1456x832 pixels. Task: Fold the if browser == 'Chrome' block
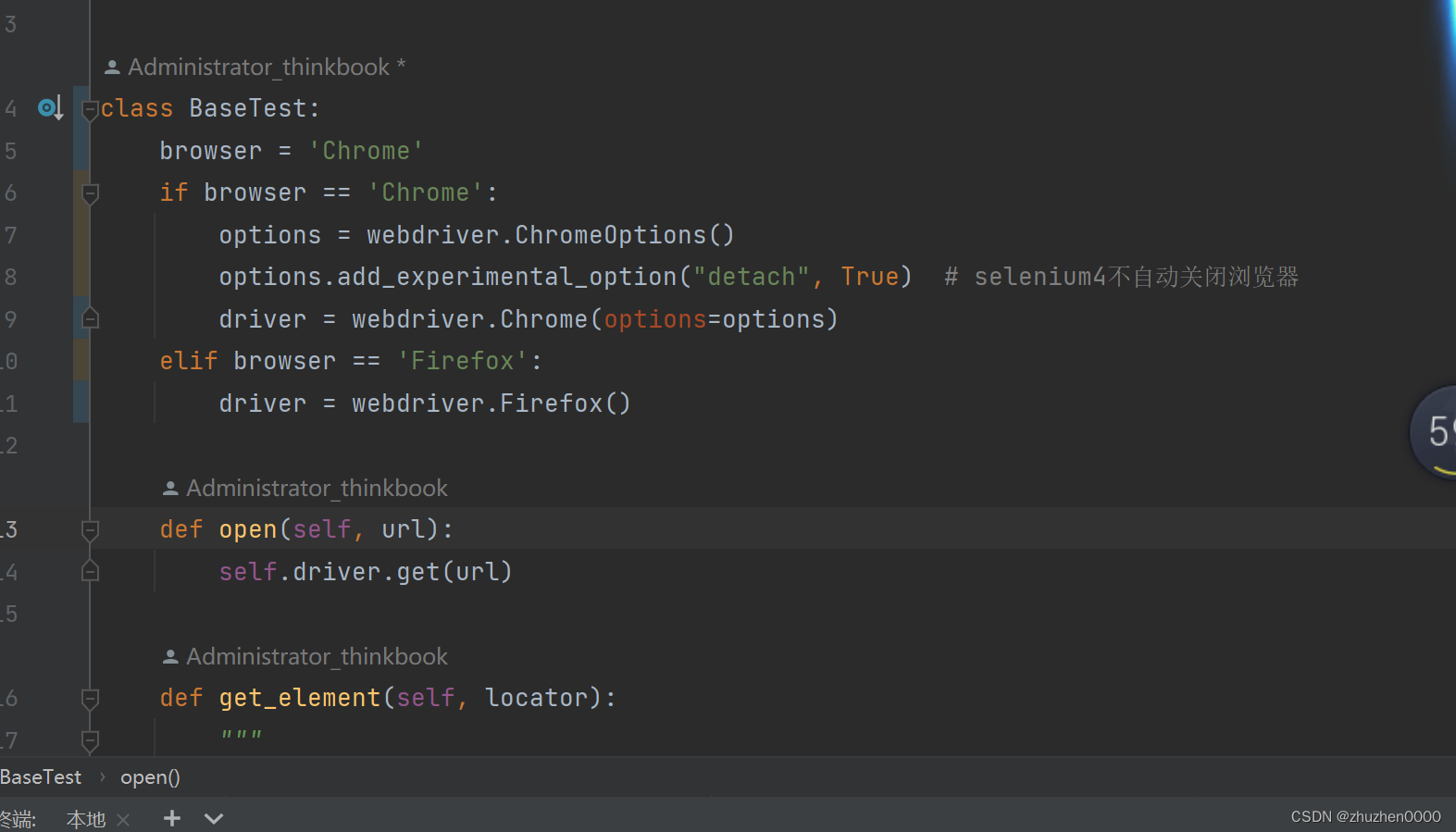tap(90, 193)
